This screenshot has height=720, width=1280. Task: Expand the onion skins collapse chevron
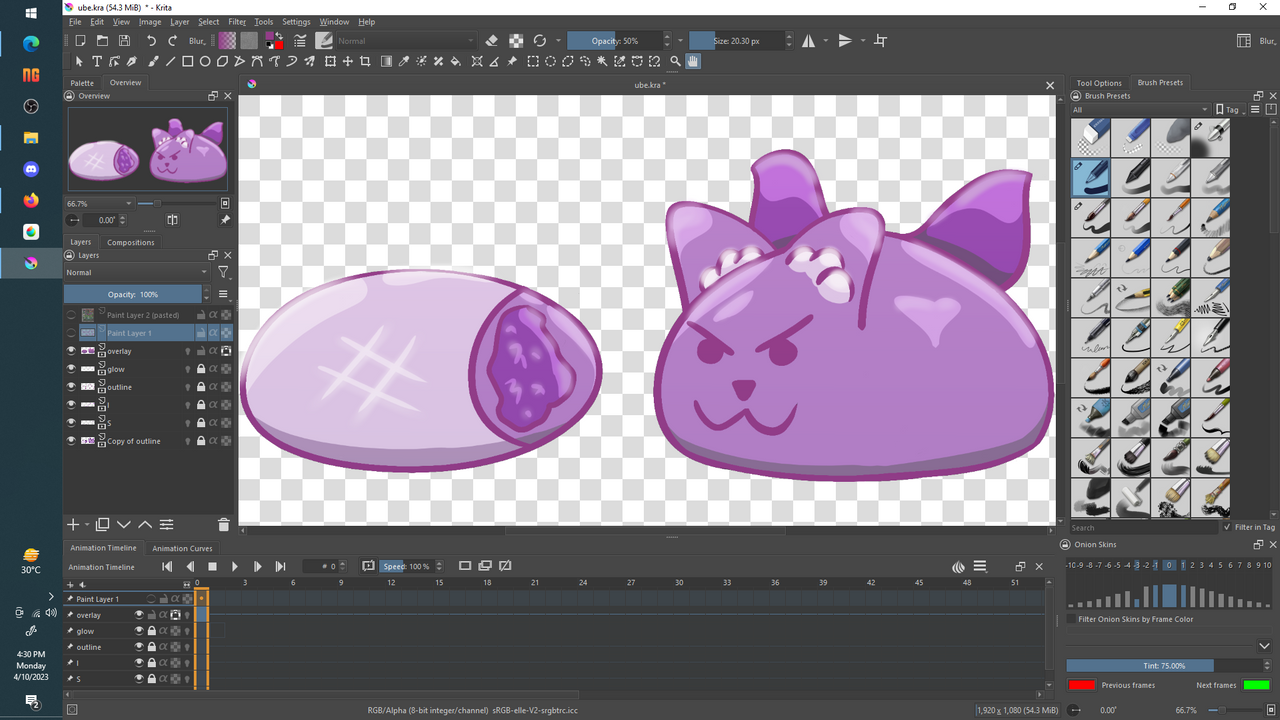[x=1264, y=647]
